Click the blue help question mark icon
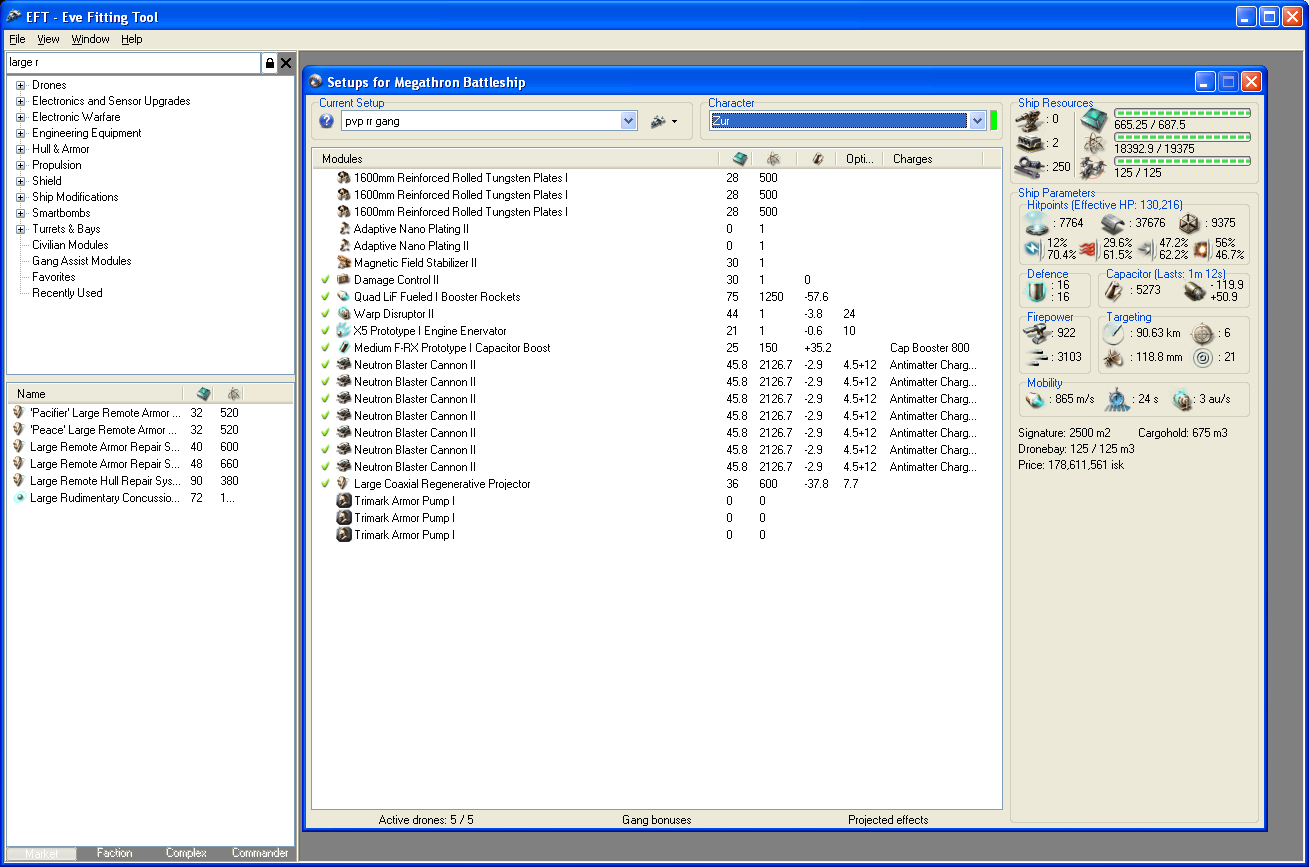The height and width of the screenshot is (867, 1309). (x=326, y=121)
